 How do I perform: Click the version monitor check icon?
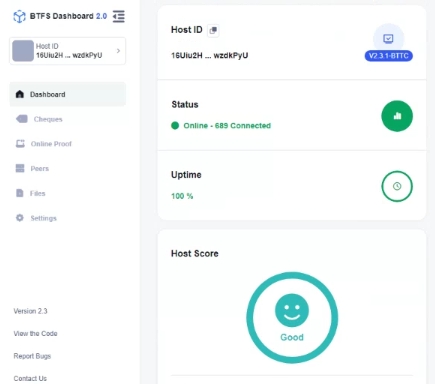[x=388, y=39]
